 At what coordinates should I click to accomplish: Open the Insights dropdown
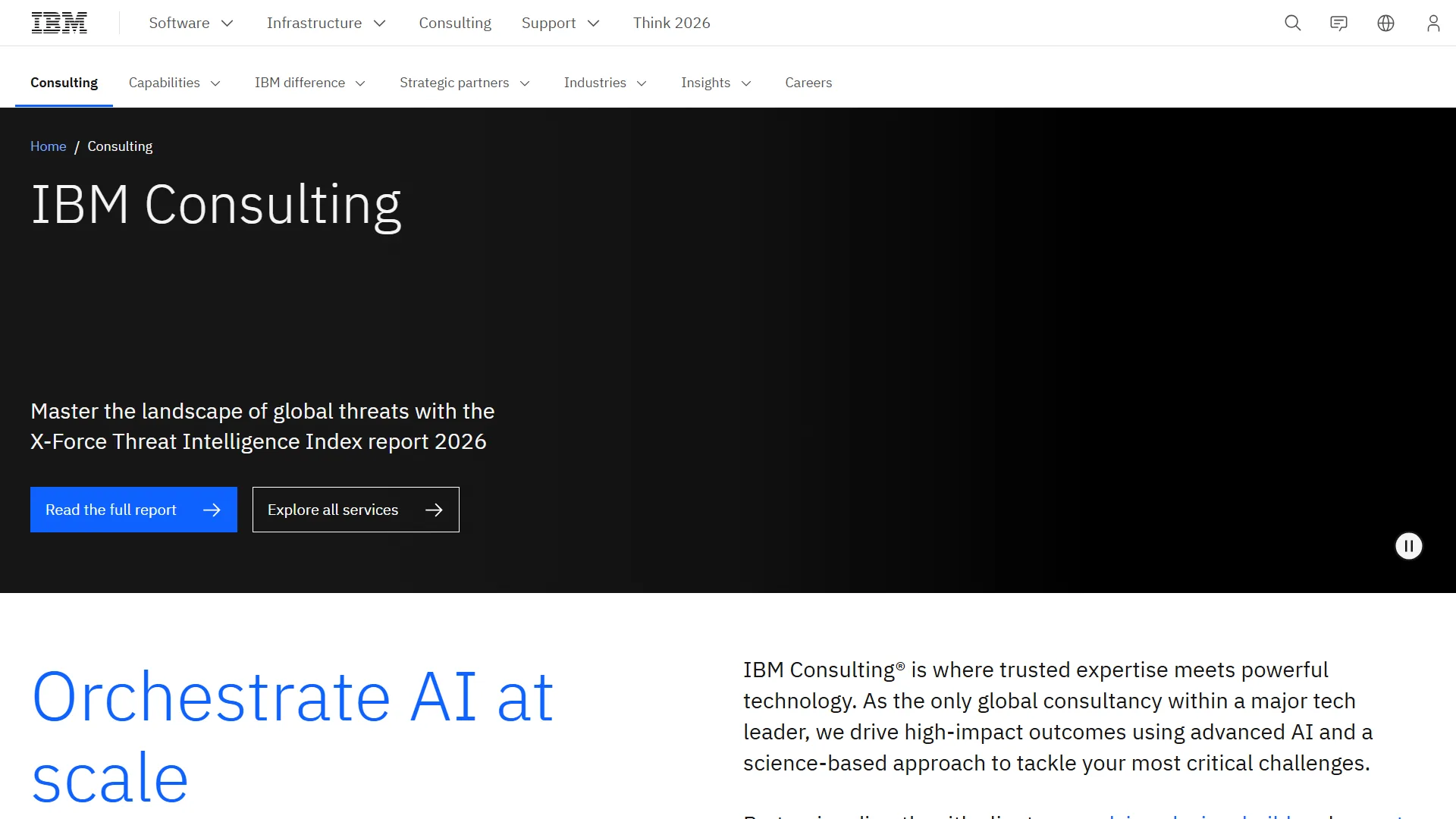tap(715, 83)
